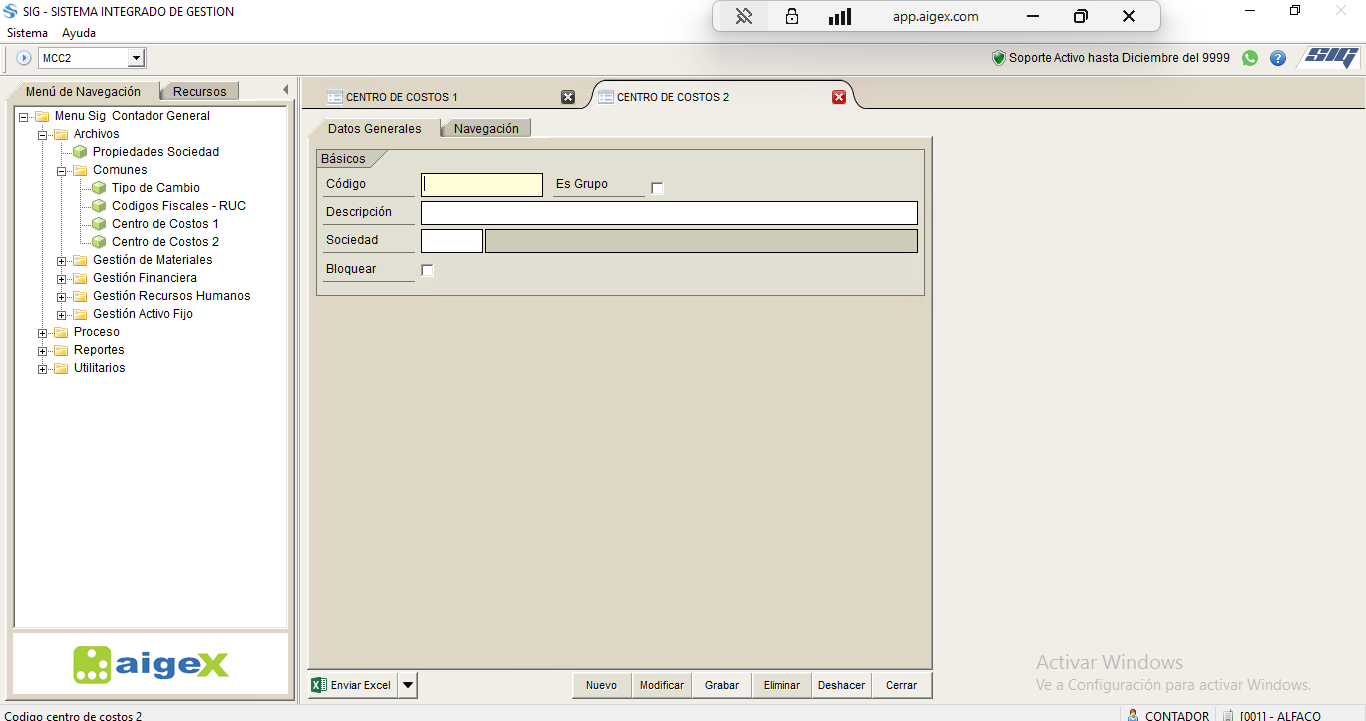Expand the Reportes tree node
Viewport: 1366px width, 721px height.
(x=42, y=351)
